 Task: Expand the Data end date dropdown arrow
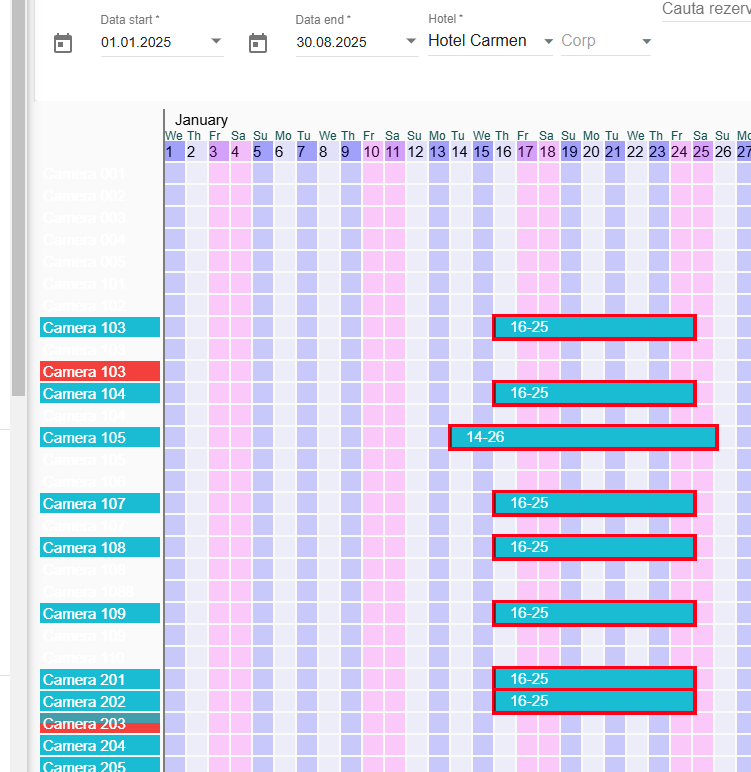(x=411, y=41)
